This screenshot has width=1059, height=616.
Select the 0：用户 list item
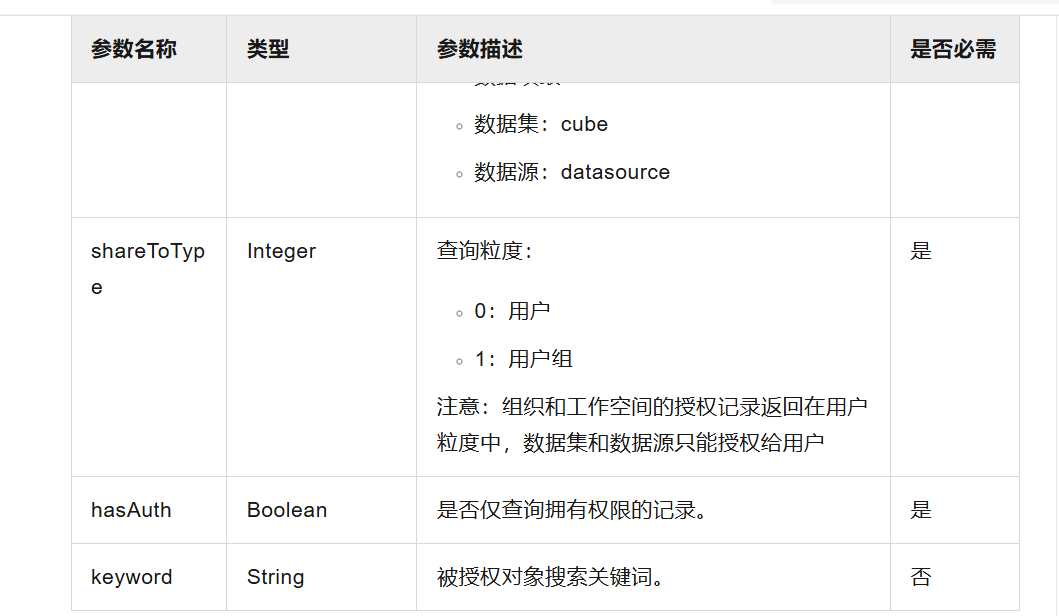[x=512, y=311]
